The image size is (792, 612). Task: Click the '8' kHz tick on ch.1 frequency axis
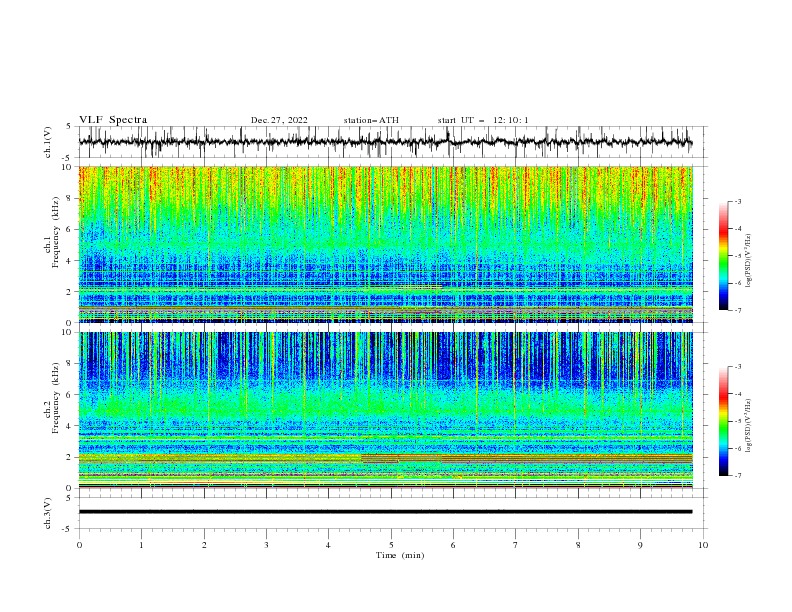71,198
